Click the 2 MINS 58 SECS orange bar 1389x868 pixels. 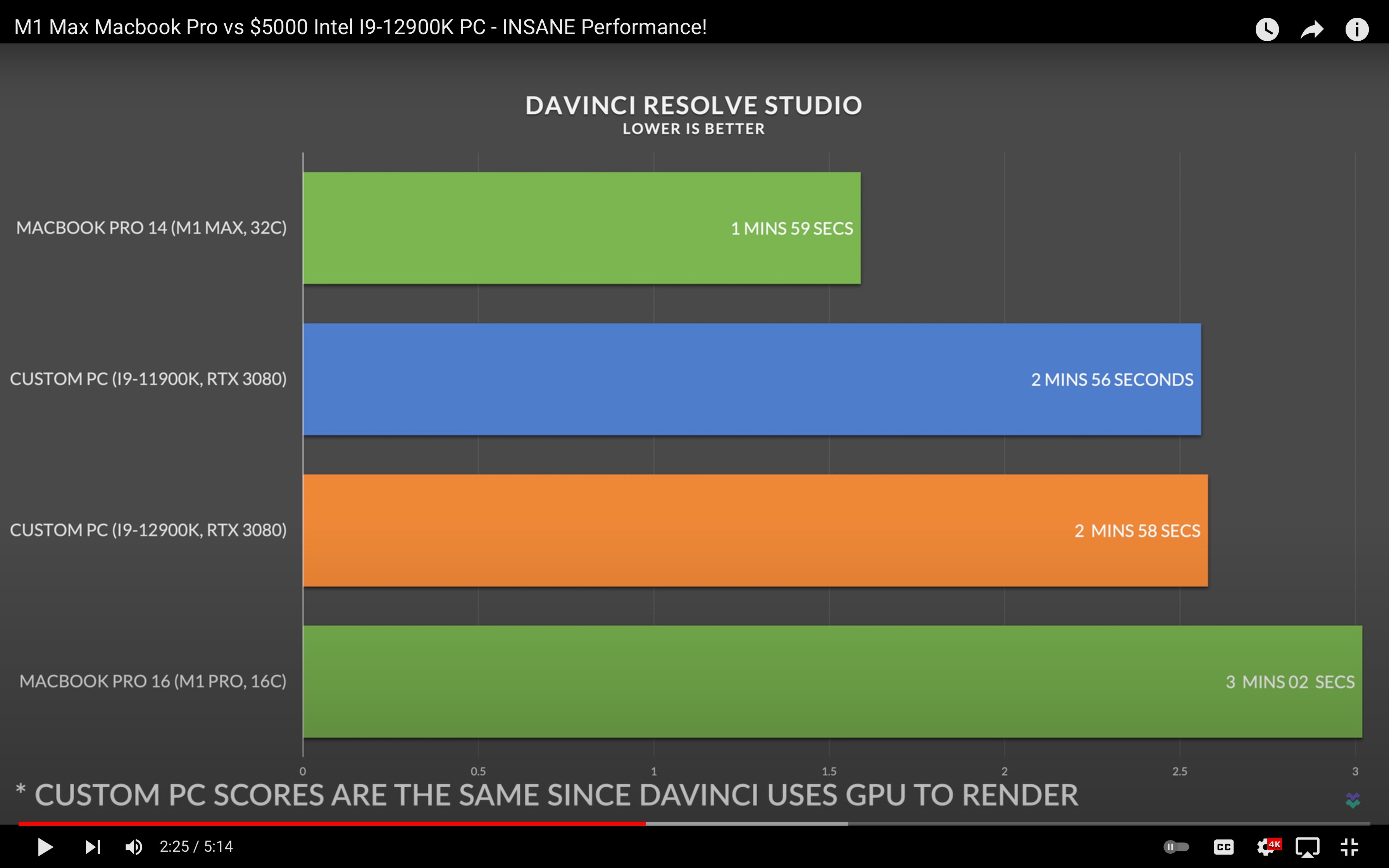pyautogui.click(x=755, y=530)
